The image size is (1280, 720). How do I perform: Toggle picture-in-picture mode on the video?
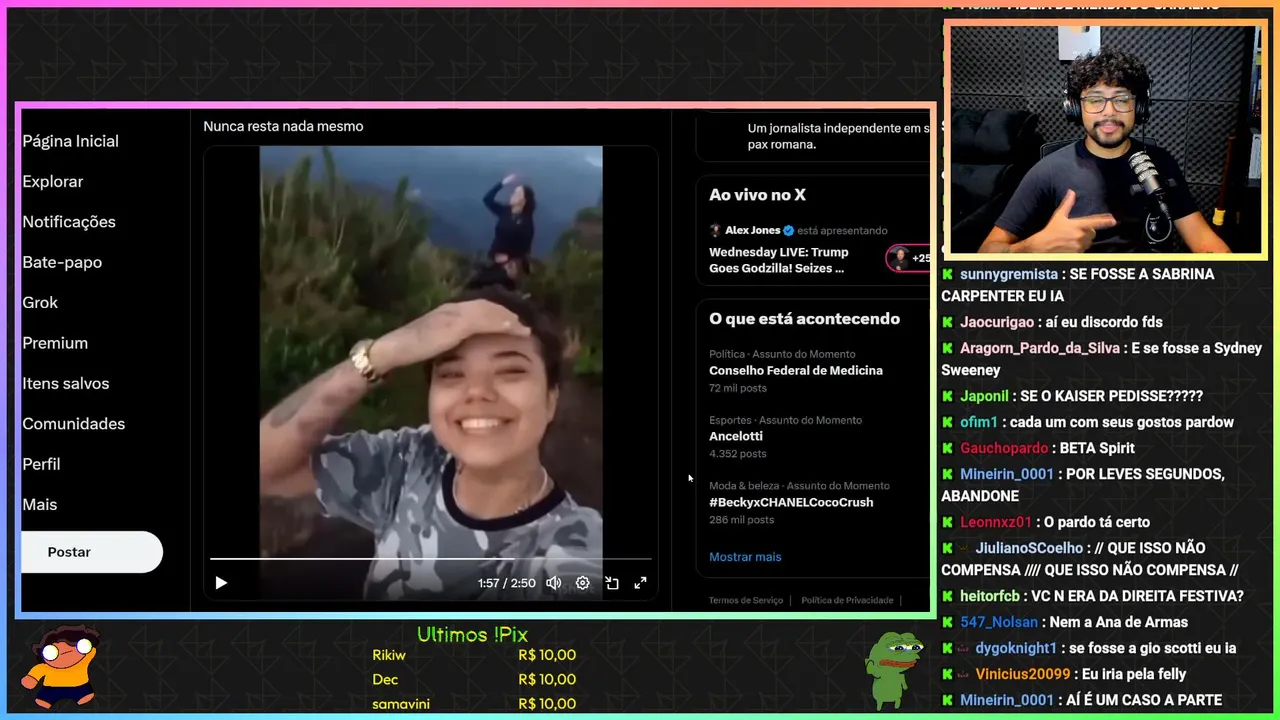(x=612, y=583)
